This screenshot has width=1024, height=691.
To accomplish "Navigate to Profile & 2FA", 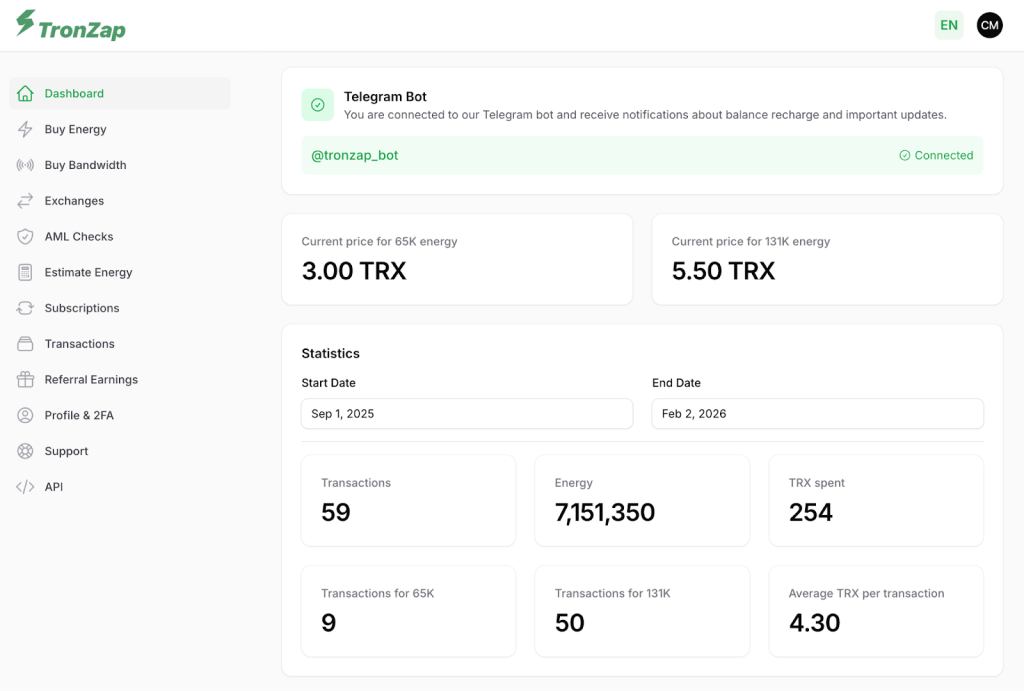I will point(79,415).
